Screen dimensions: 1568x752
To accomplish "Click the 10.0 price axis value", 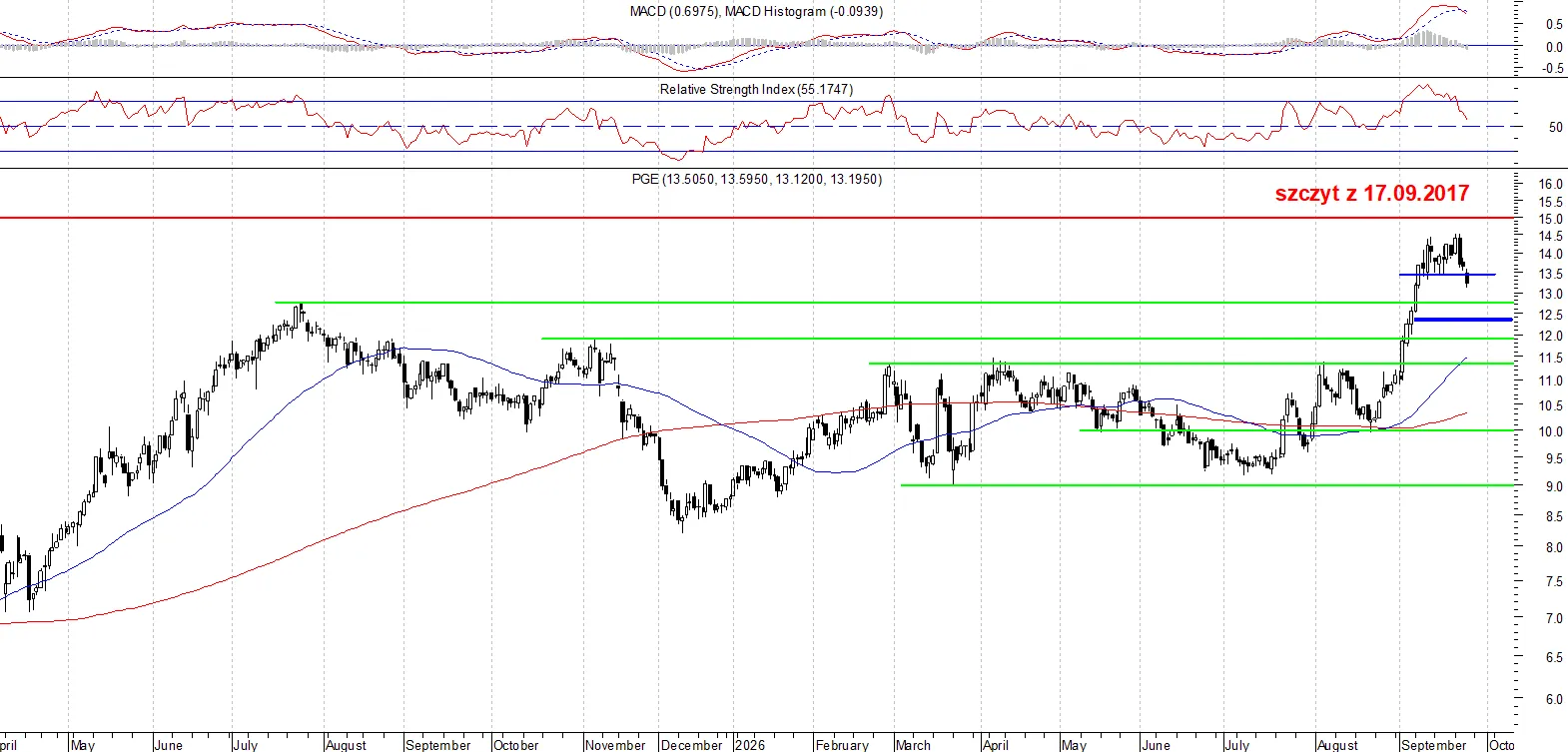I will click(1551, 431).
